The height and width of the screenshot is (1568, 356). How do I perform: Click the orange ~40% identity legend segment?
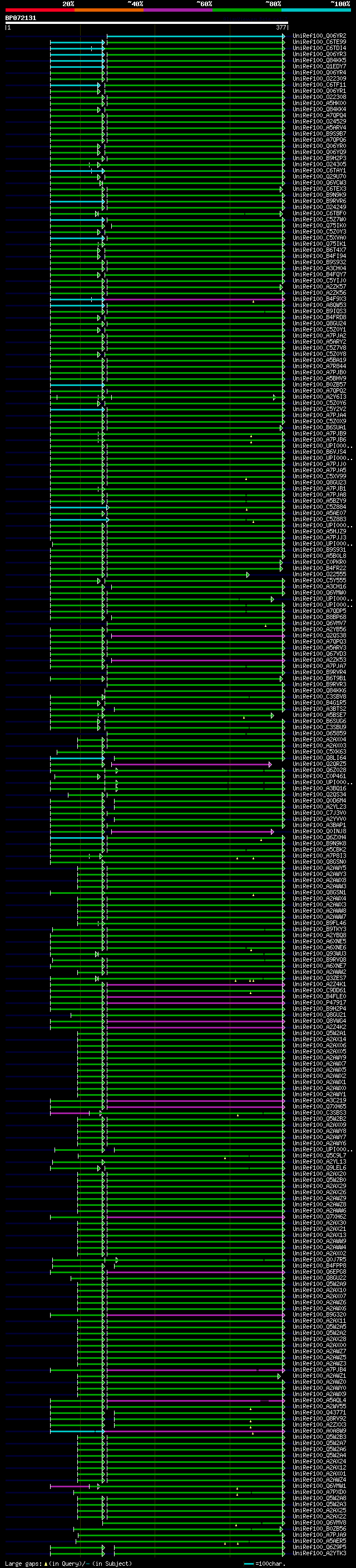(109, 10)
